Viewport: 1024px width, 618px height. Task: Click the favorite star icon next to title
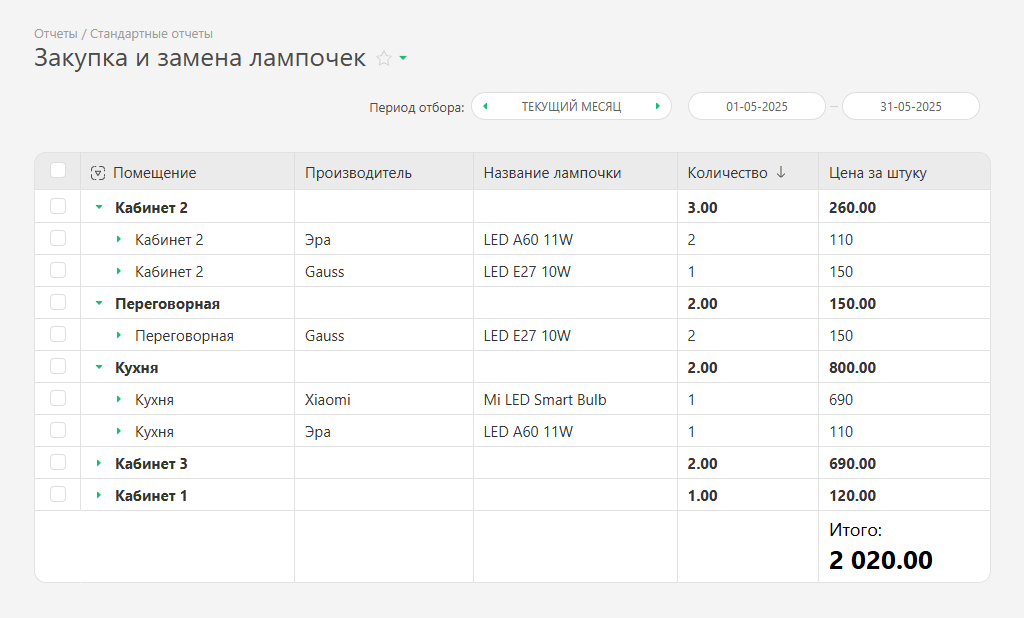(x=383, y=59)
